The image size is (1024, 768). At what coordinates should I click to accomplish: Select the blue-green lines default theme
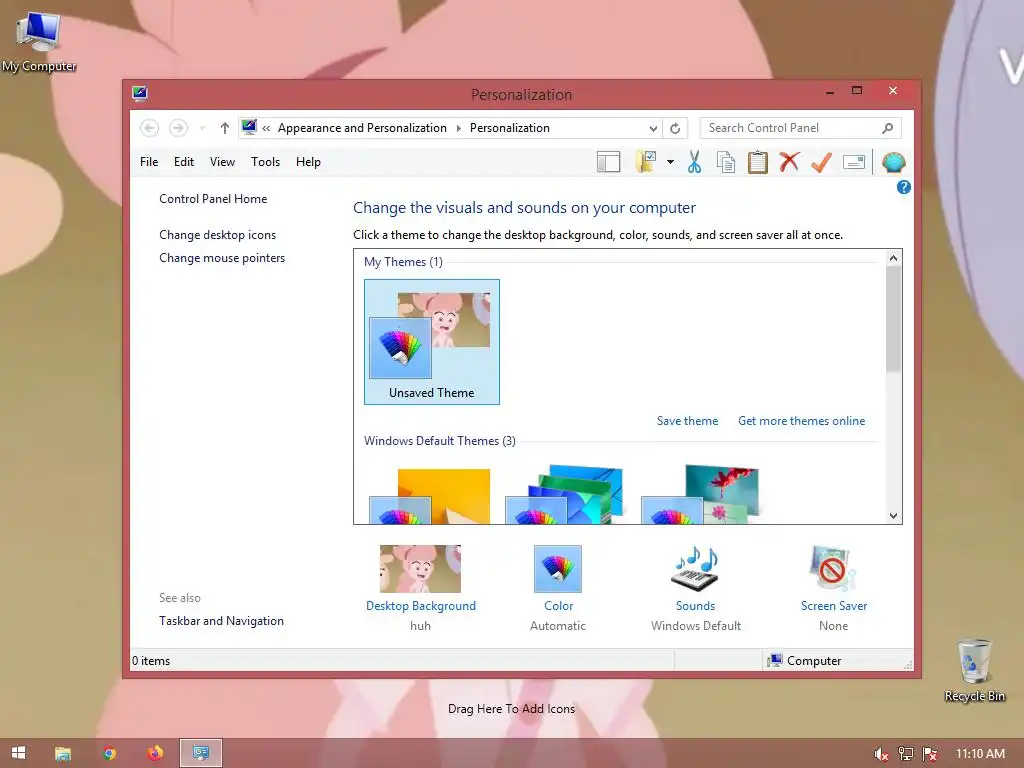click(x=564, y=494)
